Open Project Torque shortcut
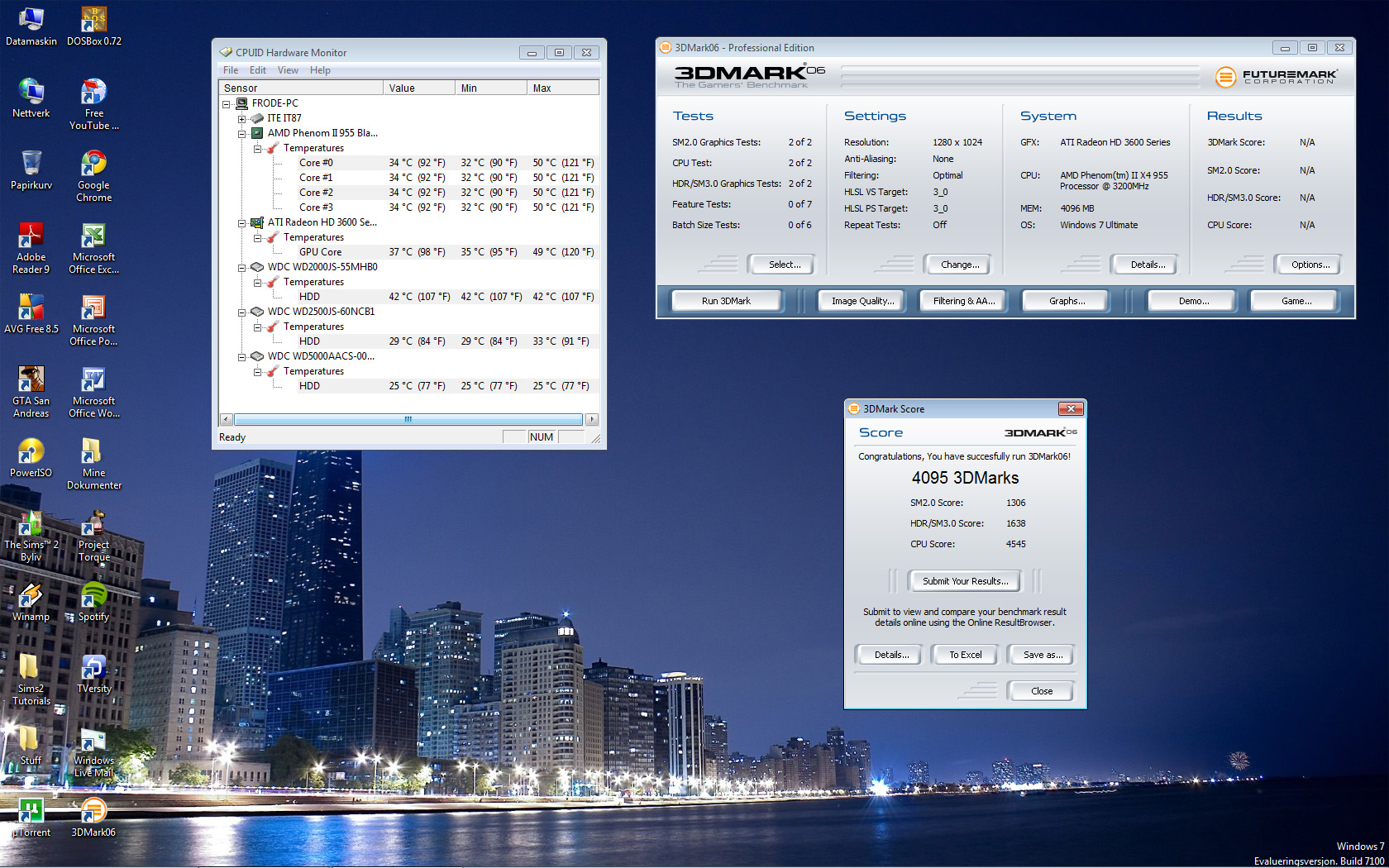This screenshot has width=1389, height=868. (x=94, y=535)
